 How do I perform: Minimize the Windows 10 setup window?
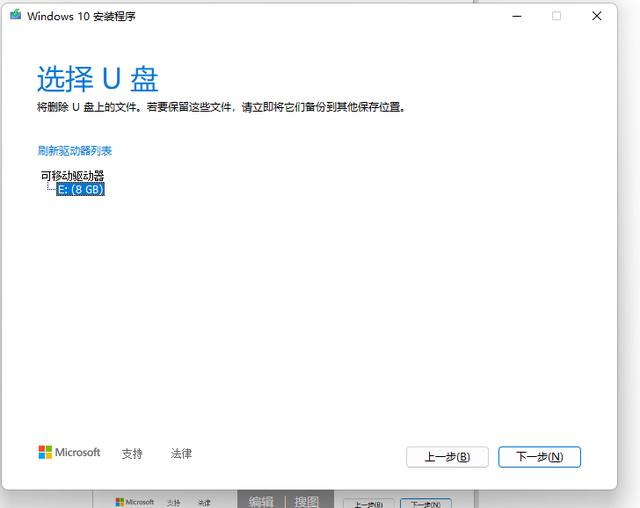517,16
